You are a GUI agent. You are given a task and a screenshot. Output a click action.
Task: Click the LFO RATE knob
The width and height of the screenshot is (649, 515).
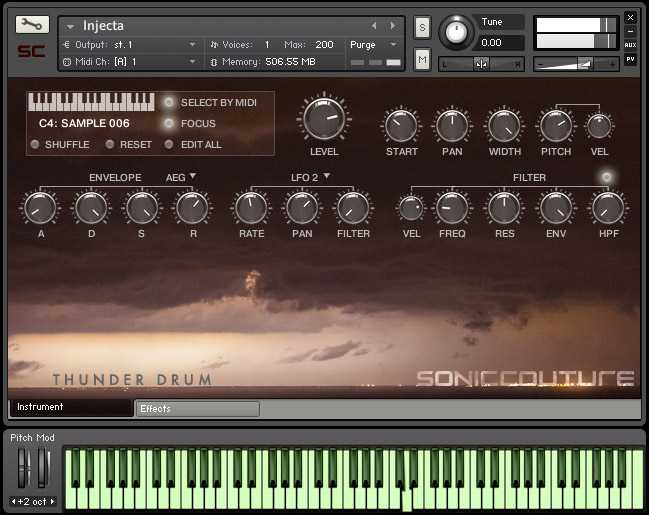pyautogui.click(x=251, y=208)
